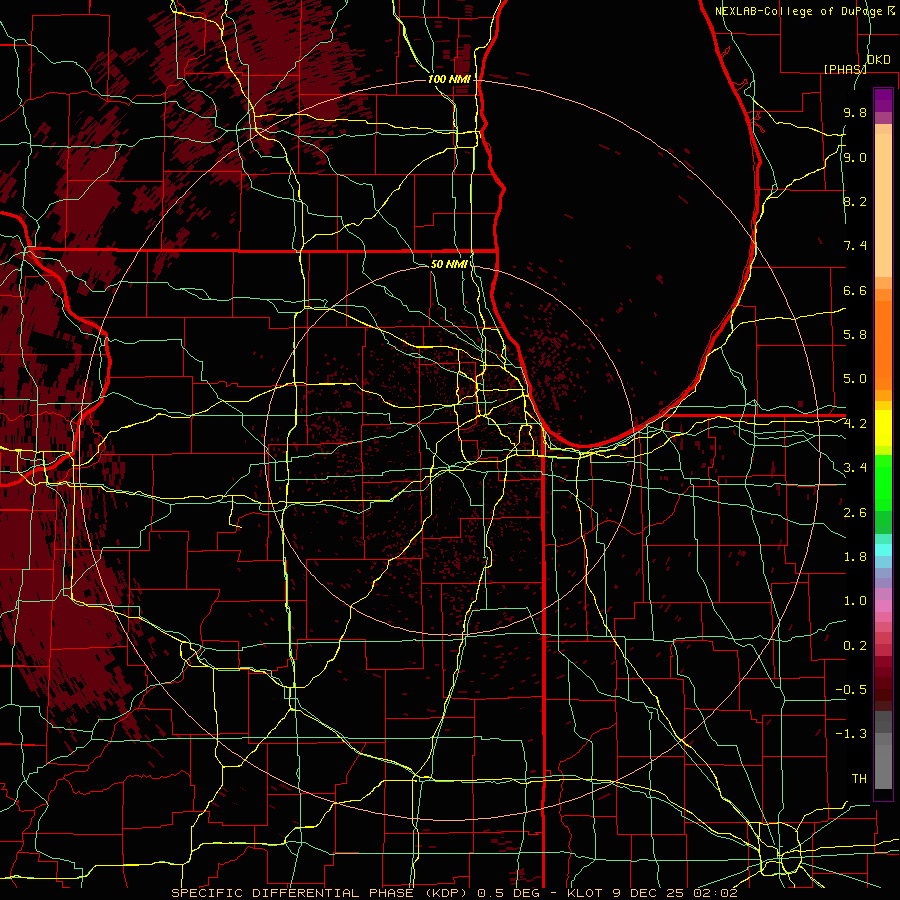Pick the yellow segment of the color scale
The image size is (900, 900).
click(x=883, y=428)
